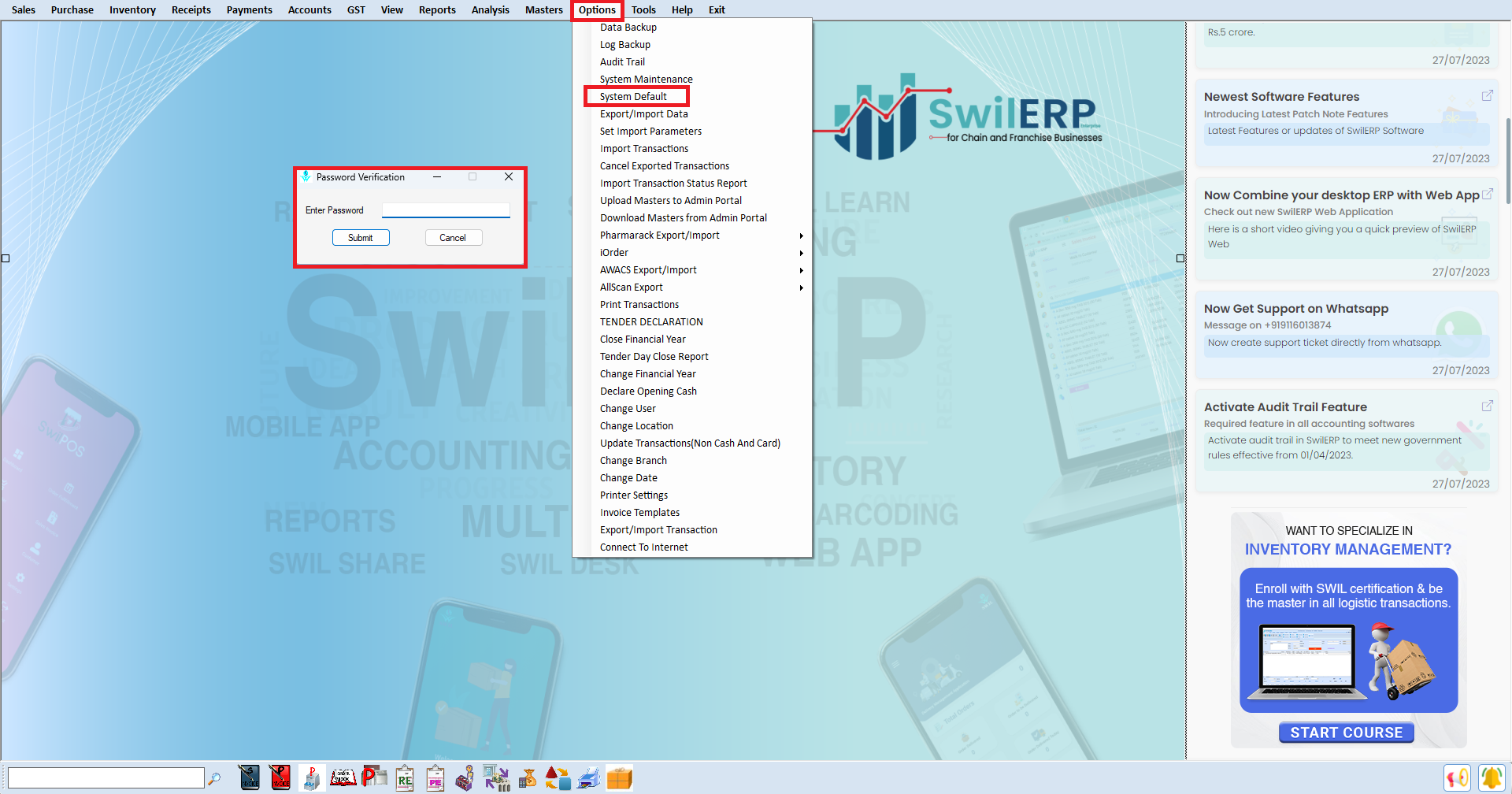Open the Reports menu
The image size is (1512, 794).
tap(437, 10)
